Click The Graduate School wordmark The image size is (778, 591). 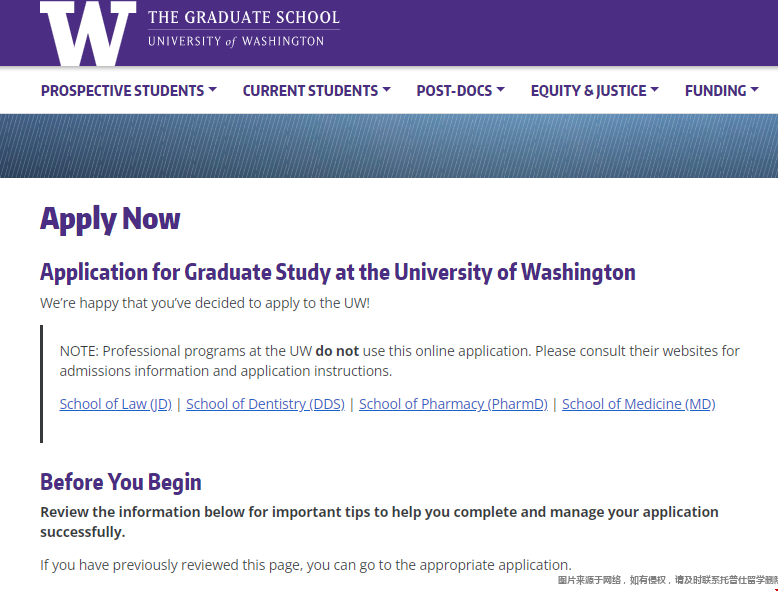click(244, 17)
